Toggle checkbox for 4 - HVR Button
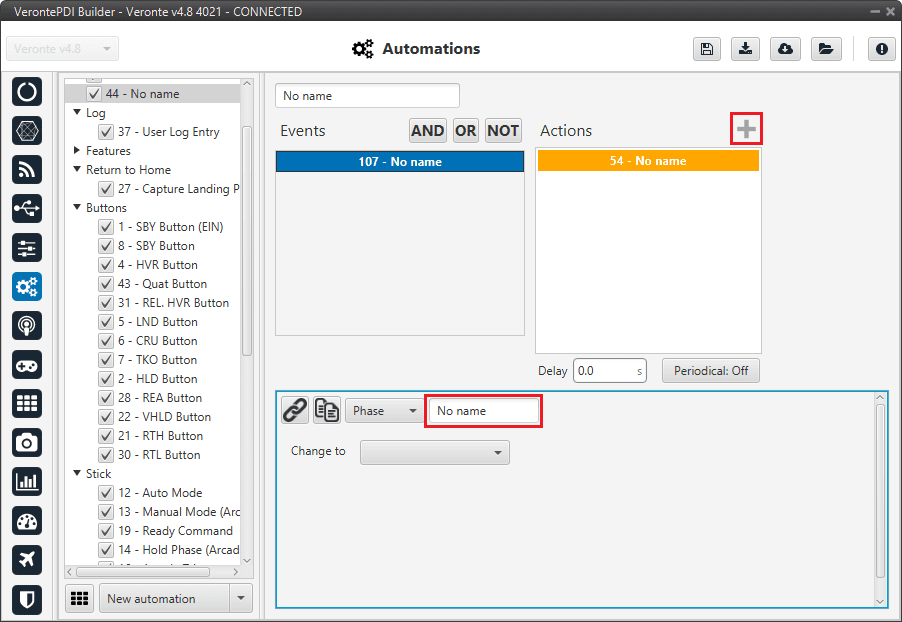The width and height of the screenshot is (902, 622). pyautogui.click(x=106, y=265)
